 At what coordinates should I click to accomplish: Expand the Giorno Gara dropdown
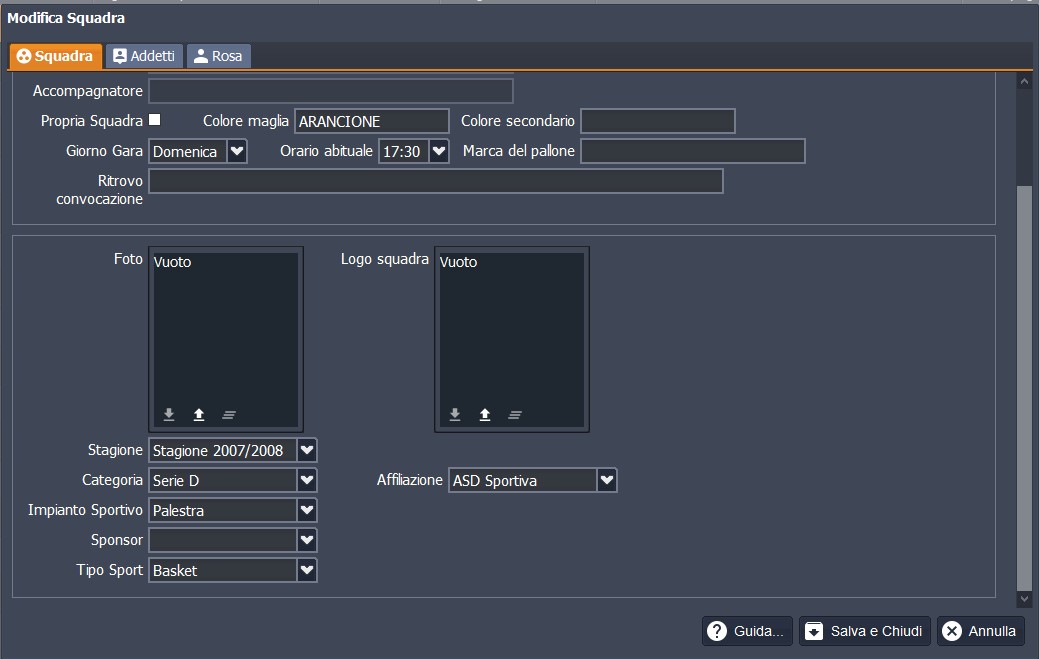point(237,151)
